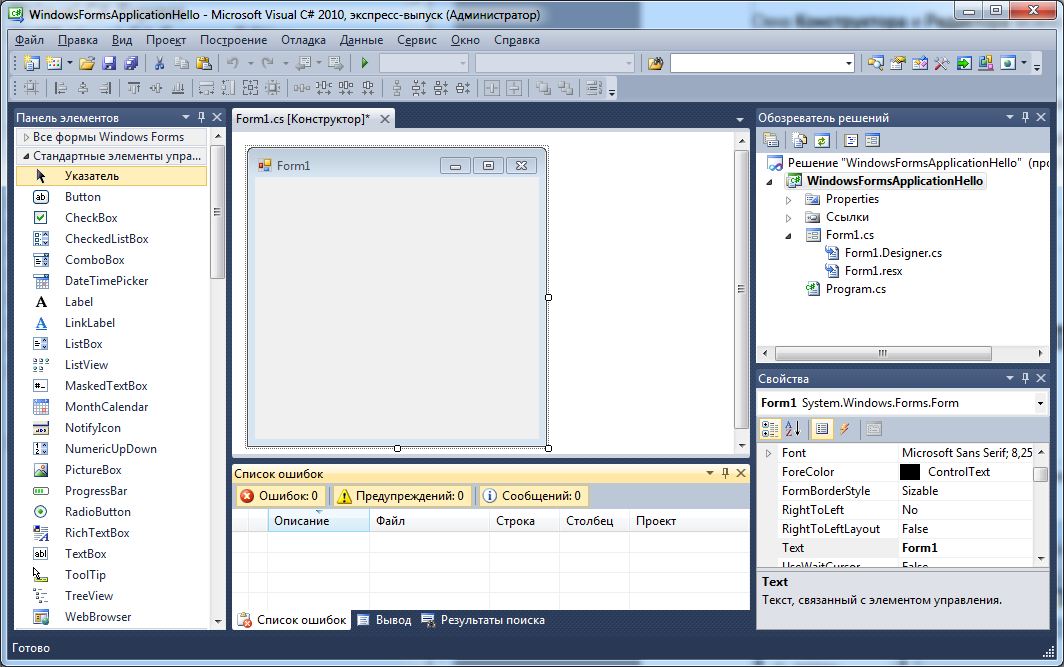Expand Все формы Windows Forms group
Image resolution: width=1064 pixels, height=667 pixels.
tap(26, 137)
